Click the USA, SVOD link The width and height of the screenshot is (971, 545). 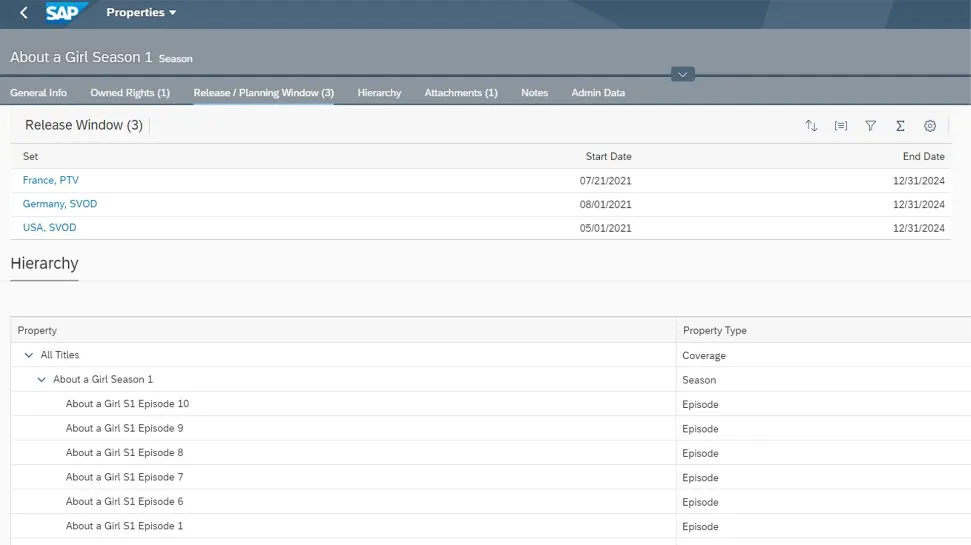click(49, 228)
